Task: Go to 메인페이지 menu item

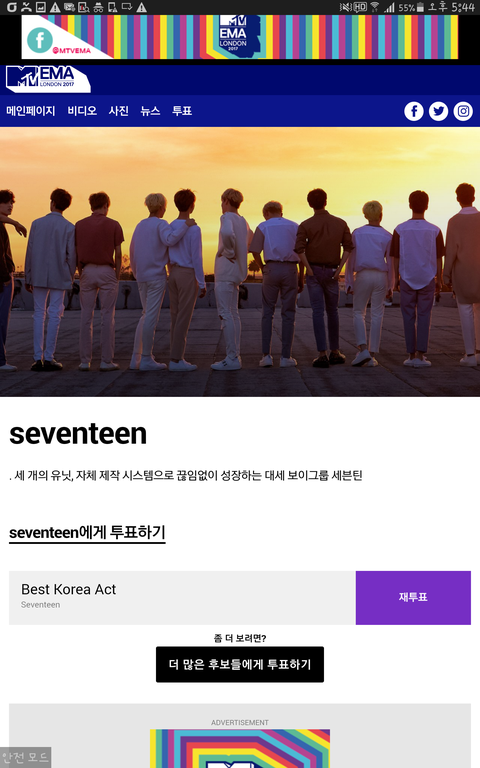Action: [30, 111]
